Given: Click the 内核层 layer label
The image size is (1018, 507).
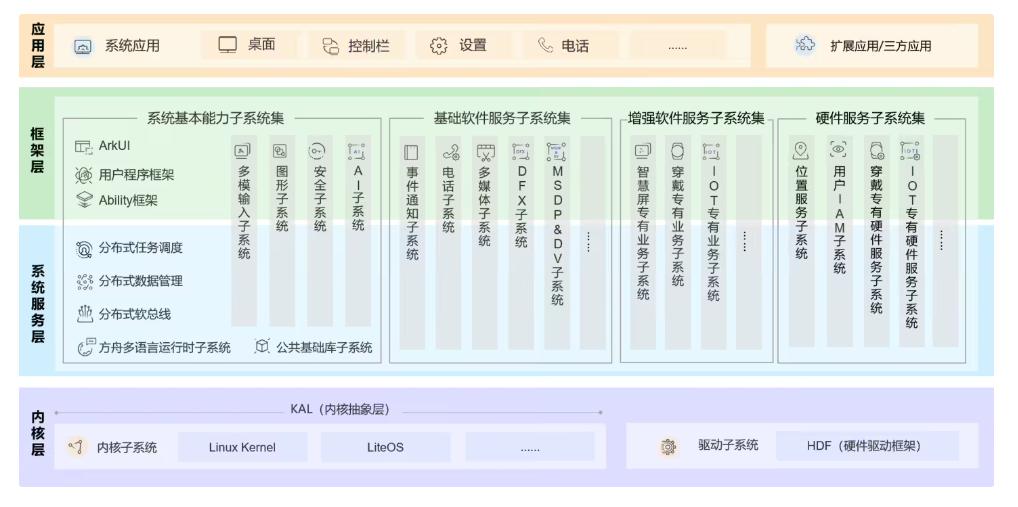Looking at the screenshot, I should click(38, 434).
